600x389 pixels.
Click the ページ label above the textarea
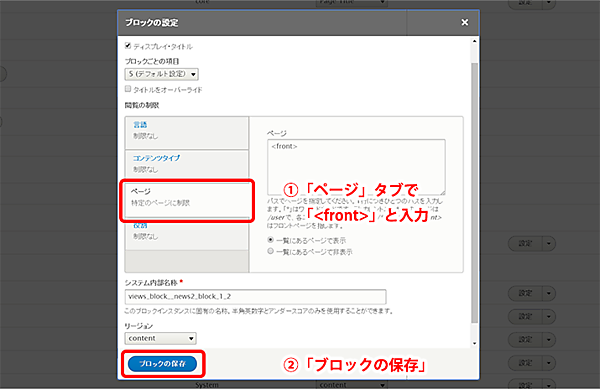(x=277, y=133)
